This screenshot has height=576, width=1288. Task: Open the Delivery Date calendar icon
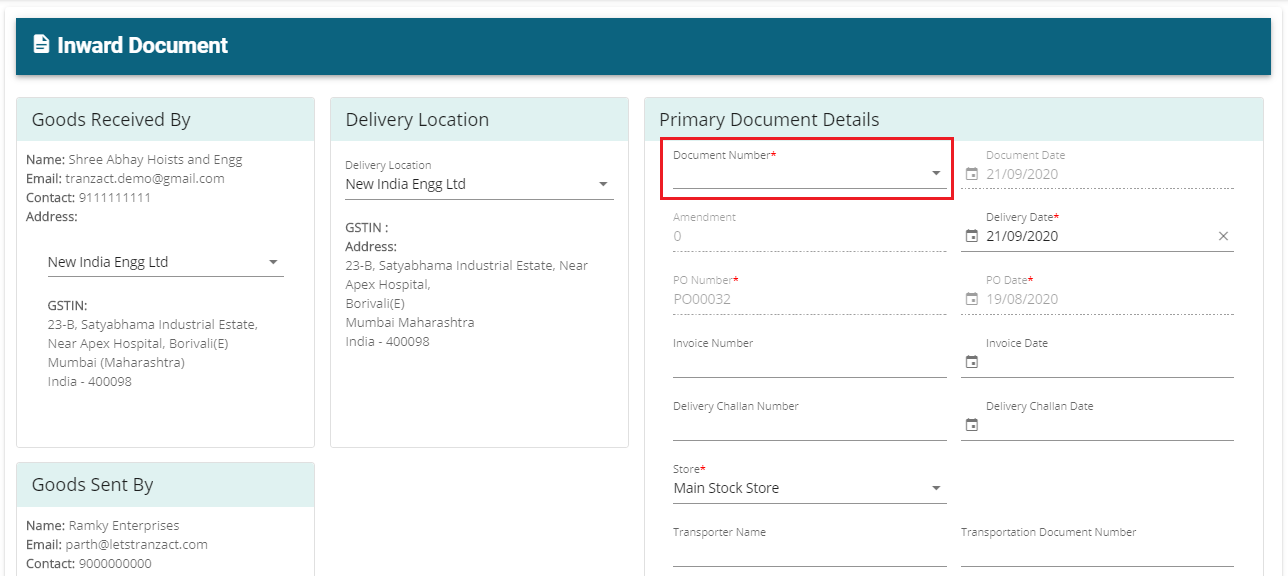pos(971,236)
